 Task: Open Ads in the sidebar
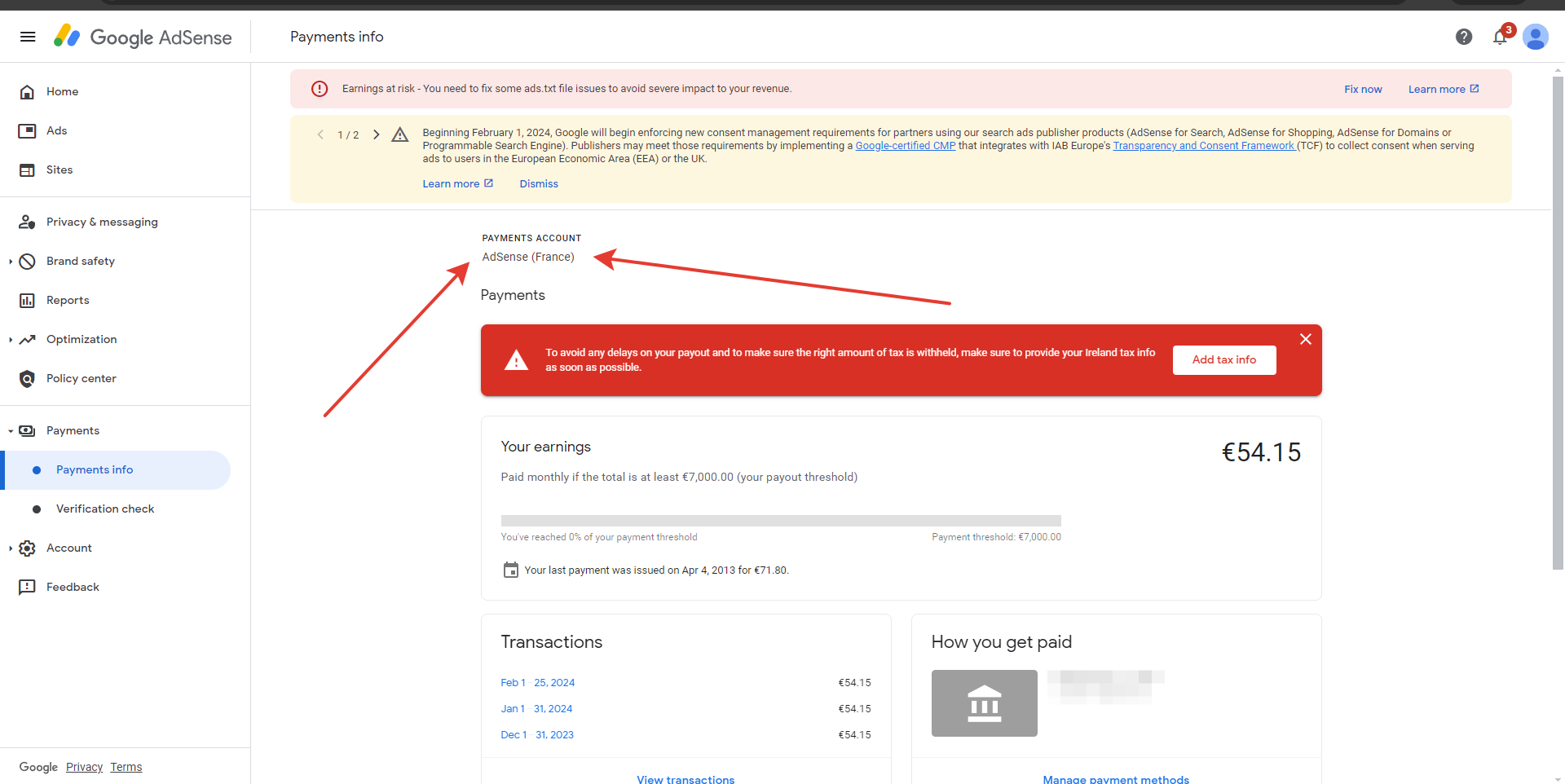[x=56, y=130]
